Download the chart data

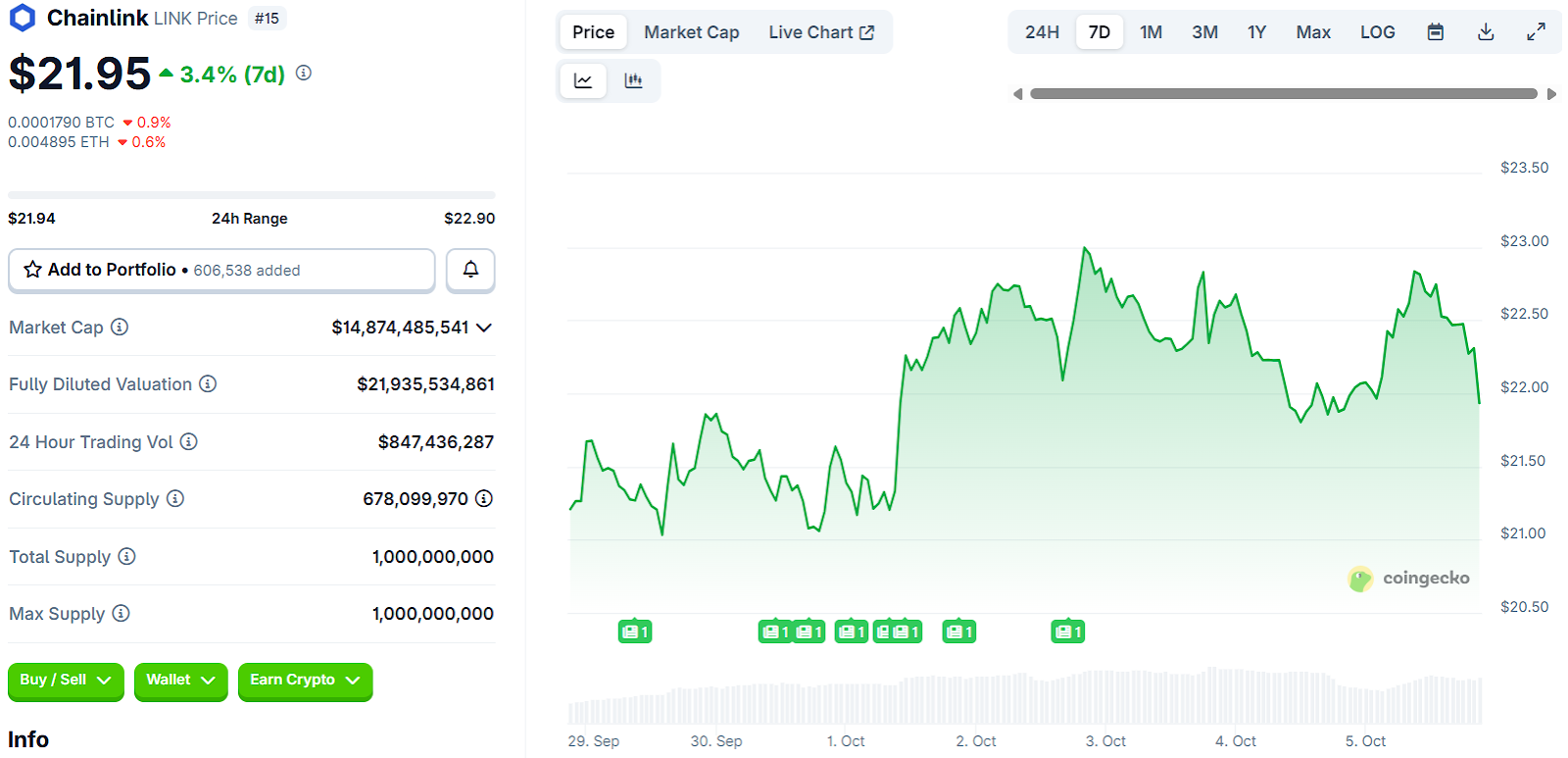point(1486,32)
